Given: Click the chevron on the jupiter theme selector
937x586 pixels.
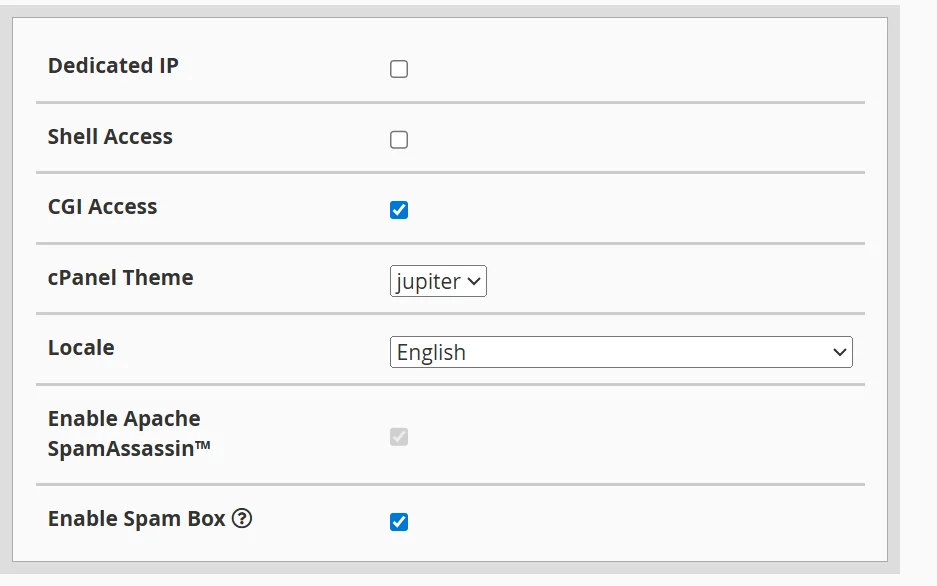Looking at the screenshot, I should [473, 281].
